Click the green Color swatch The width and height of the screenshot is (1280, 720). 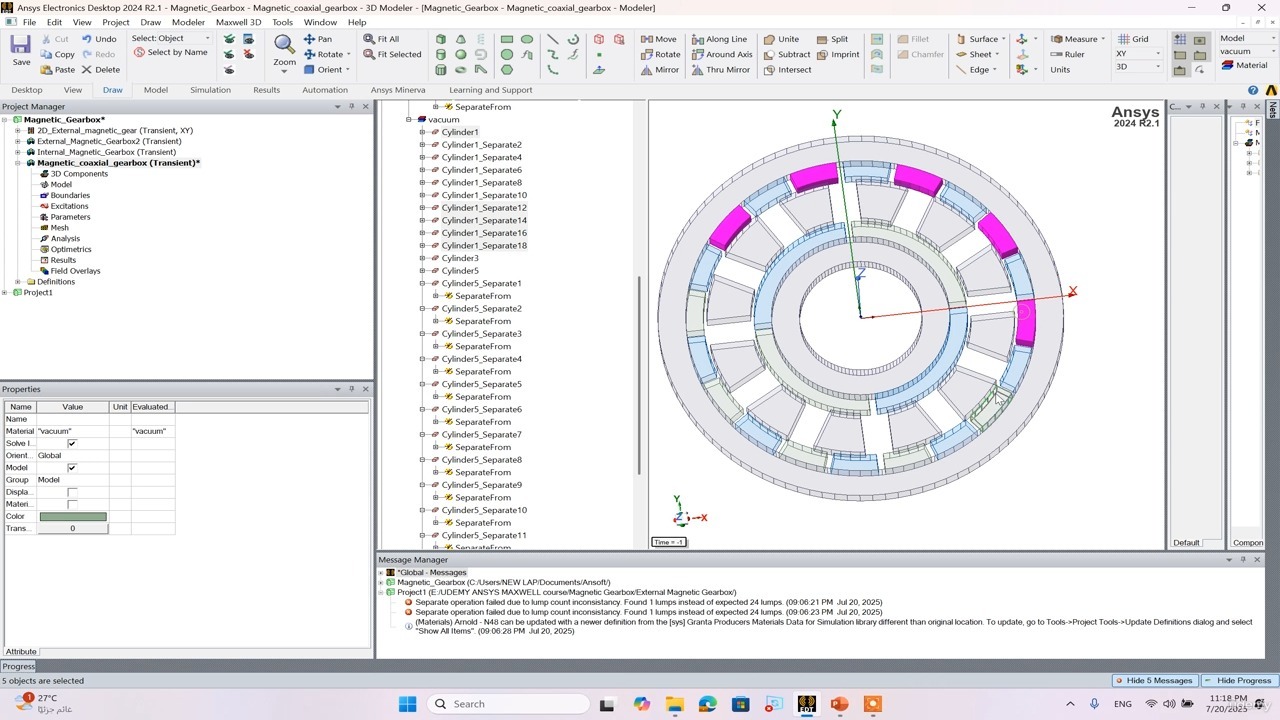coord(73,517)
